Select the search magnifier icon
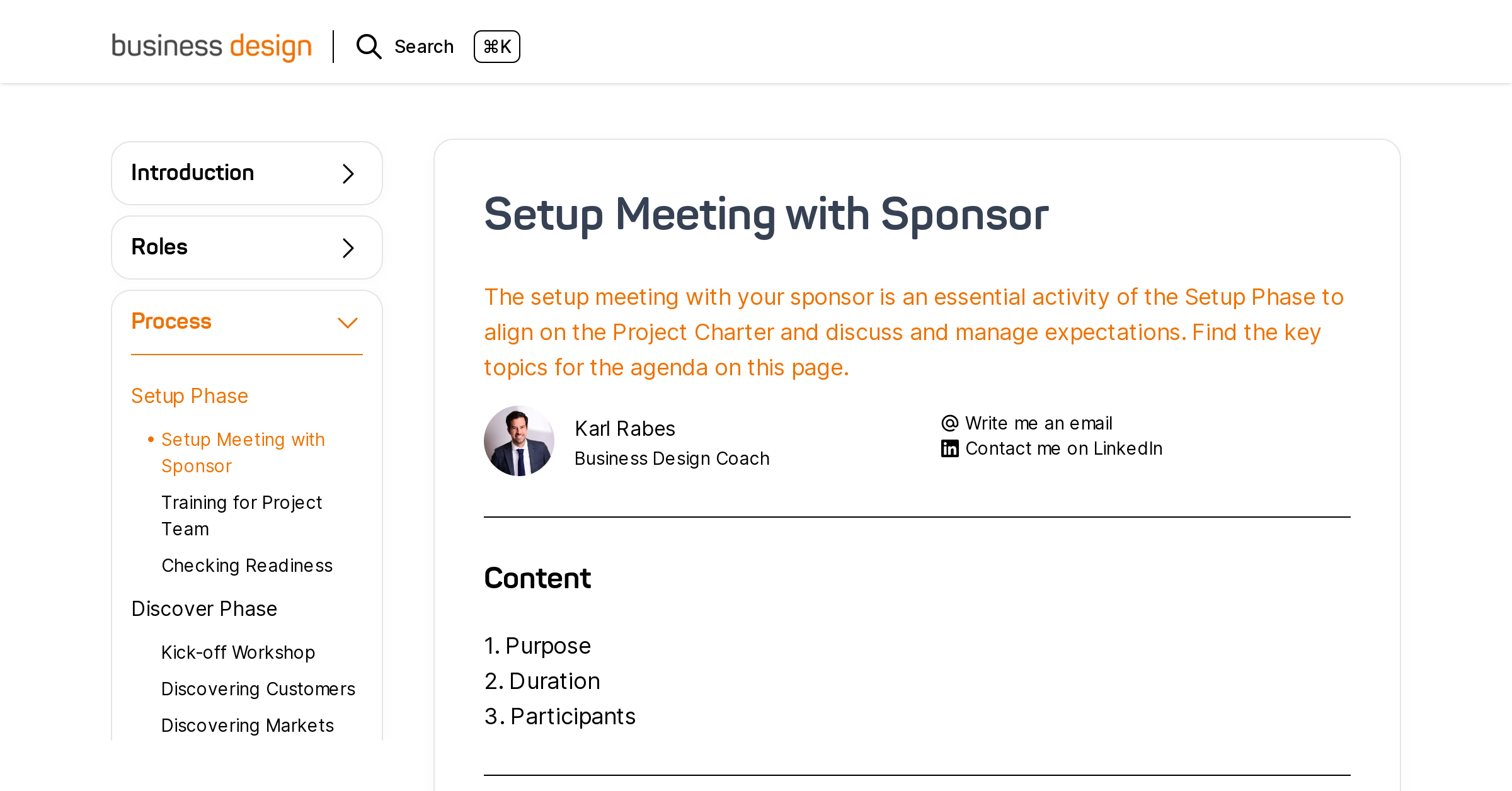Viewport: 1512px width, 791px height. 369,46
